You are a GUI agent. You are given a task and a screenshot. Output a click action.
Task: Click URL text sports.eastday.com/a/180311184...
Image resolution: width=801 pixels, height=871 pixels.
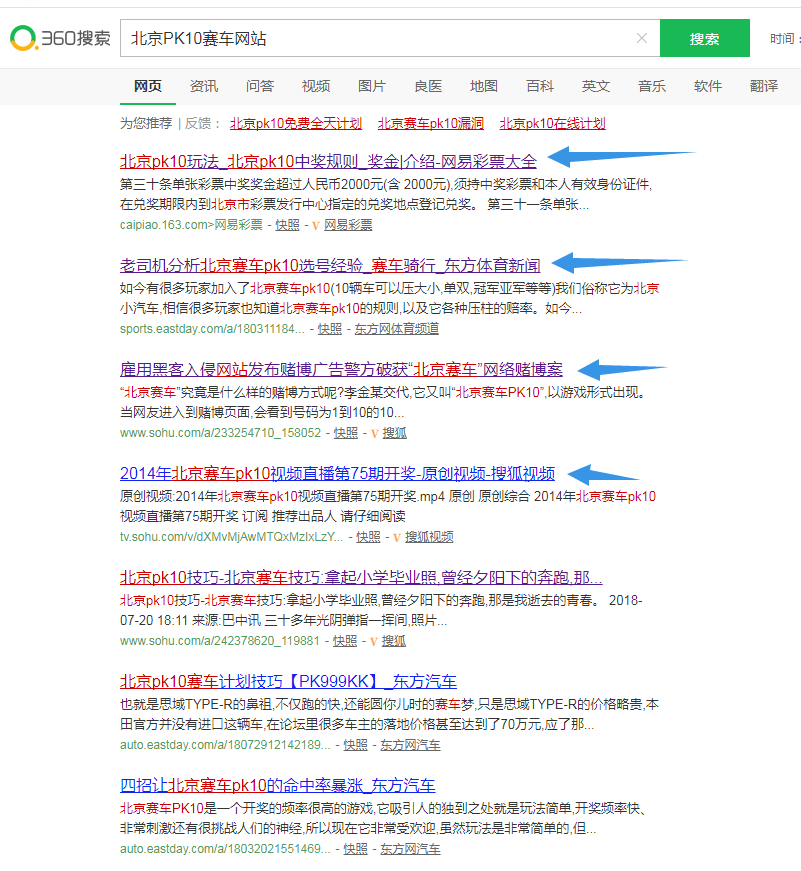(x=212, y=329)
